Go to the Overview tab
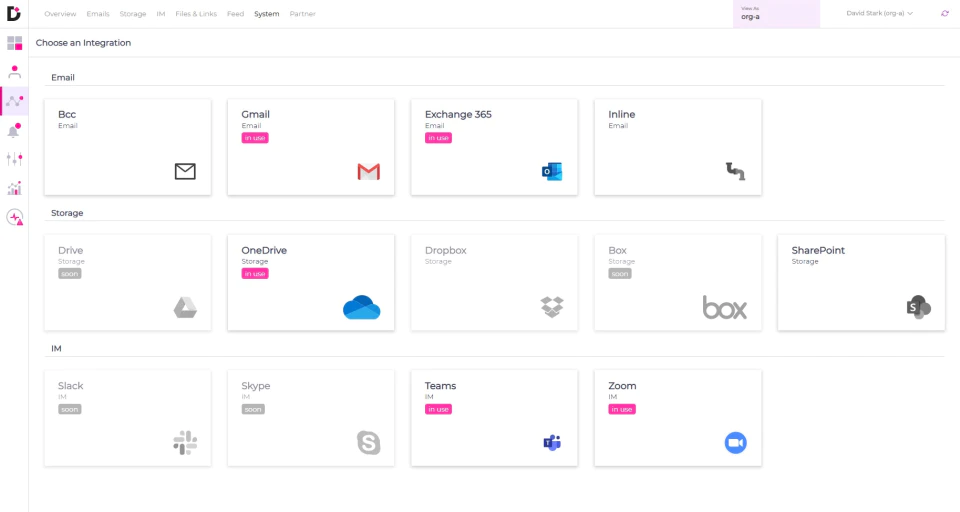The height and width of the screenshot is (512, 960). [x=60, y=13]
